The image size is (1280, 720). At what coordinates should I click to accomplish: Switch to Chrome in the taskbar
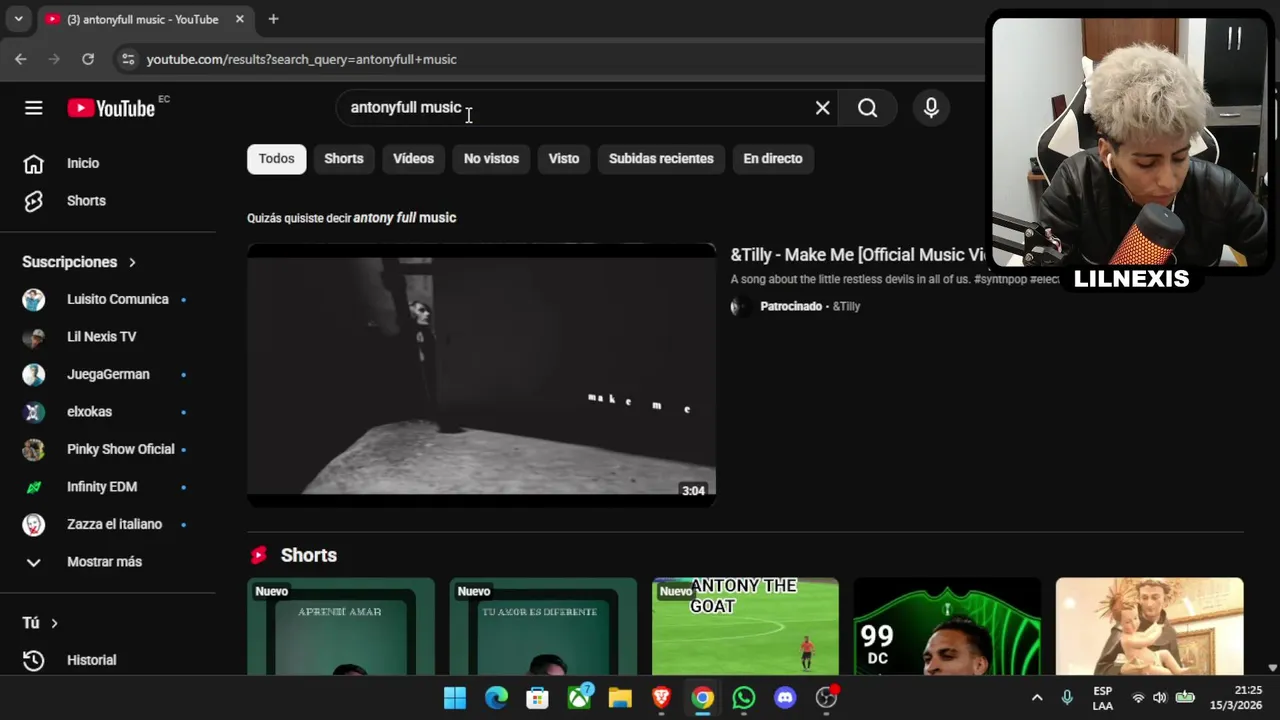(x=703, y=698)
